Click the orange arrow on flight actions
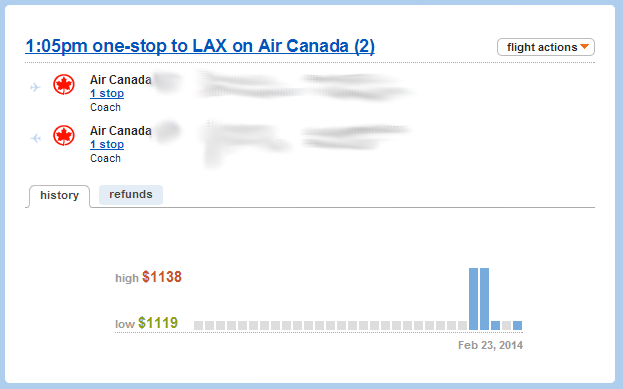Viewport: 623px width, 389px height. click(x=584, y=46)
